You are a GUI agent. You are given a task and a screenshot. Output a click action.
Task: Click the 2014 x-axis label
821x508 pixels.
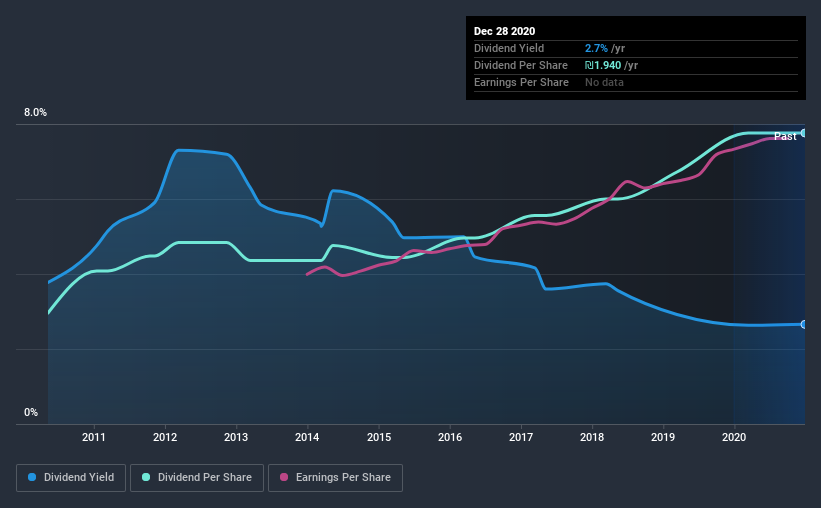click(307, 437)
